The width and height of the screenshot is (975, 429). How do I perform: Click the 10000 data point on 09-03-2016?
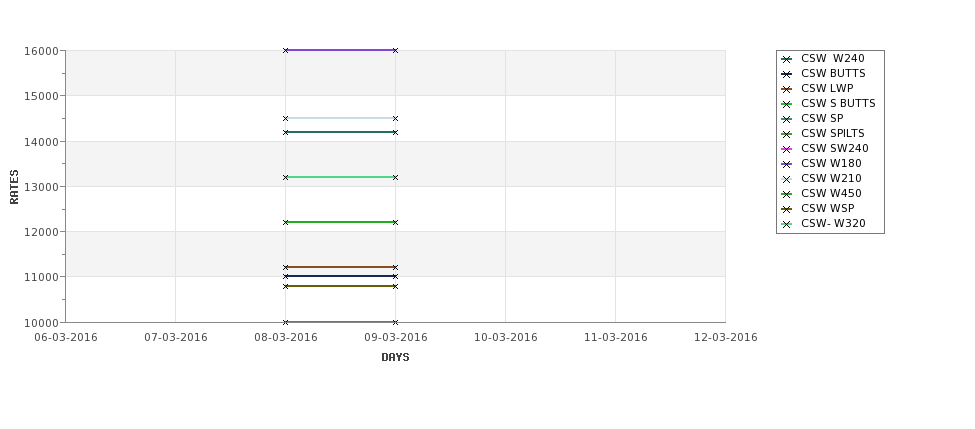tap(395, 322)
